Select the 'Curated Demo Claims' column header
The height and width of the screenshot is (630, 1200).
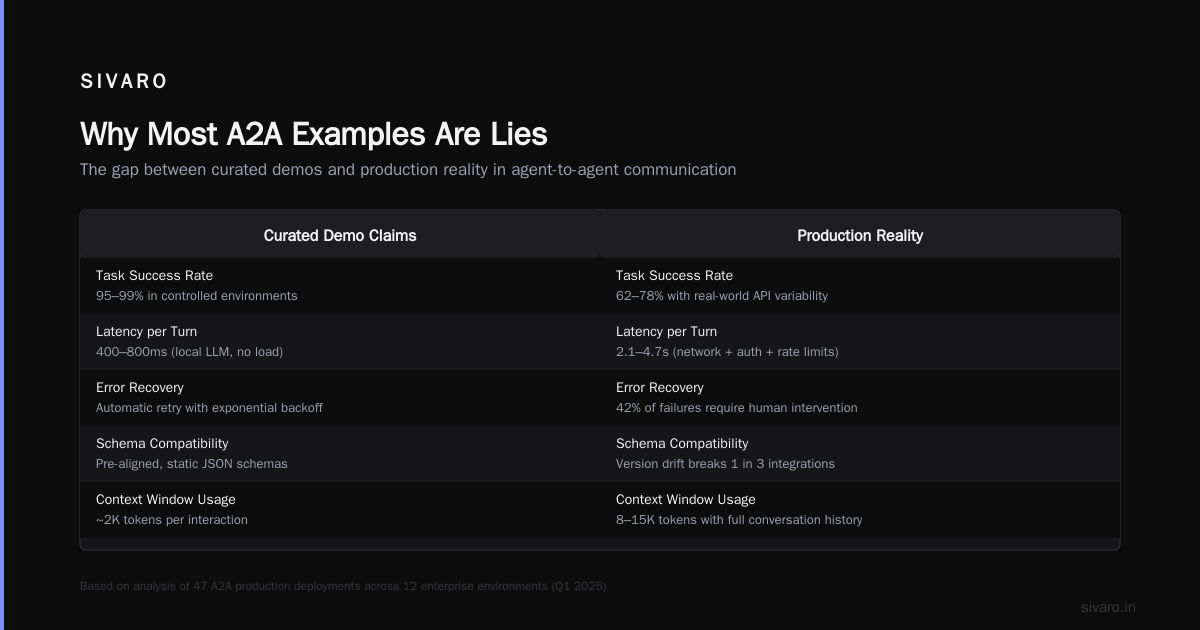coord(340,236)
